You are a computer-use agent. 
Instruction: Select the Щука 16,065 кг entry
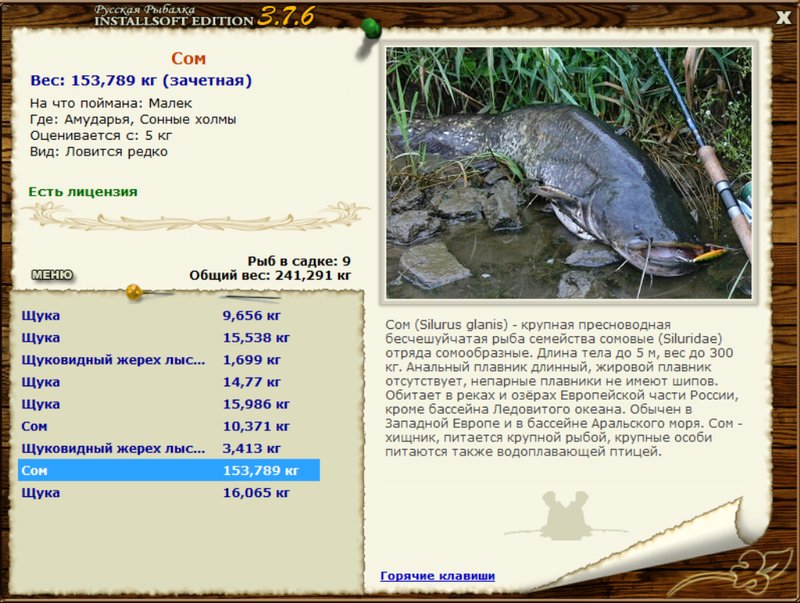[x=169, y=493]
